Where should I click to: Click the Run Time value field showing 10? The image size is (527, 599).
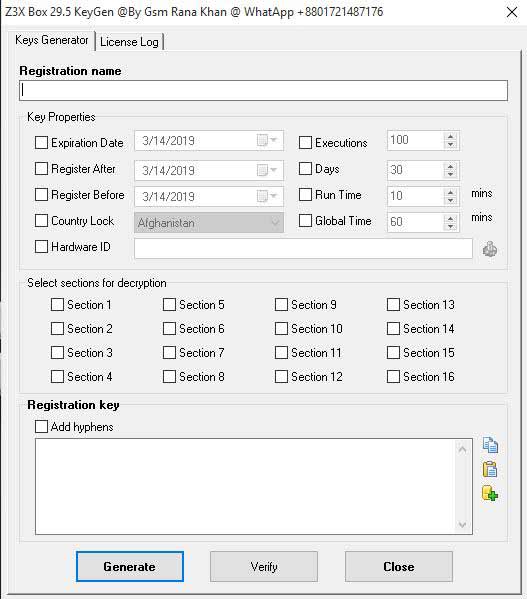415,196
